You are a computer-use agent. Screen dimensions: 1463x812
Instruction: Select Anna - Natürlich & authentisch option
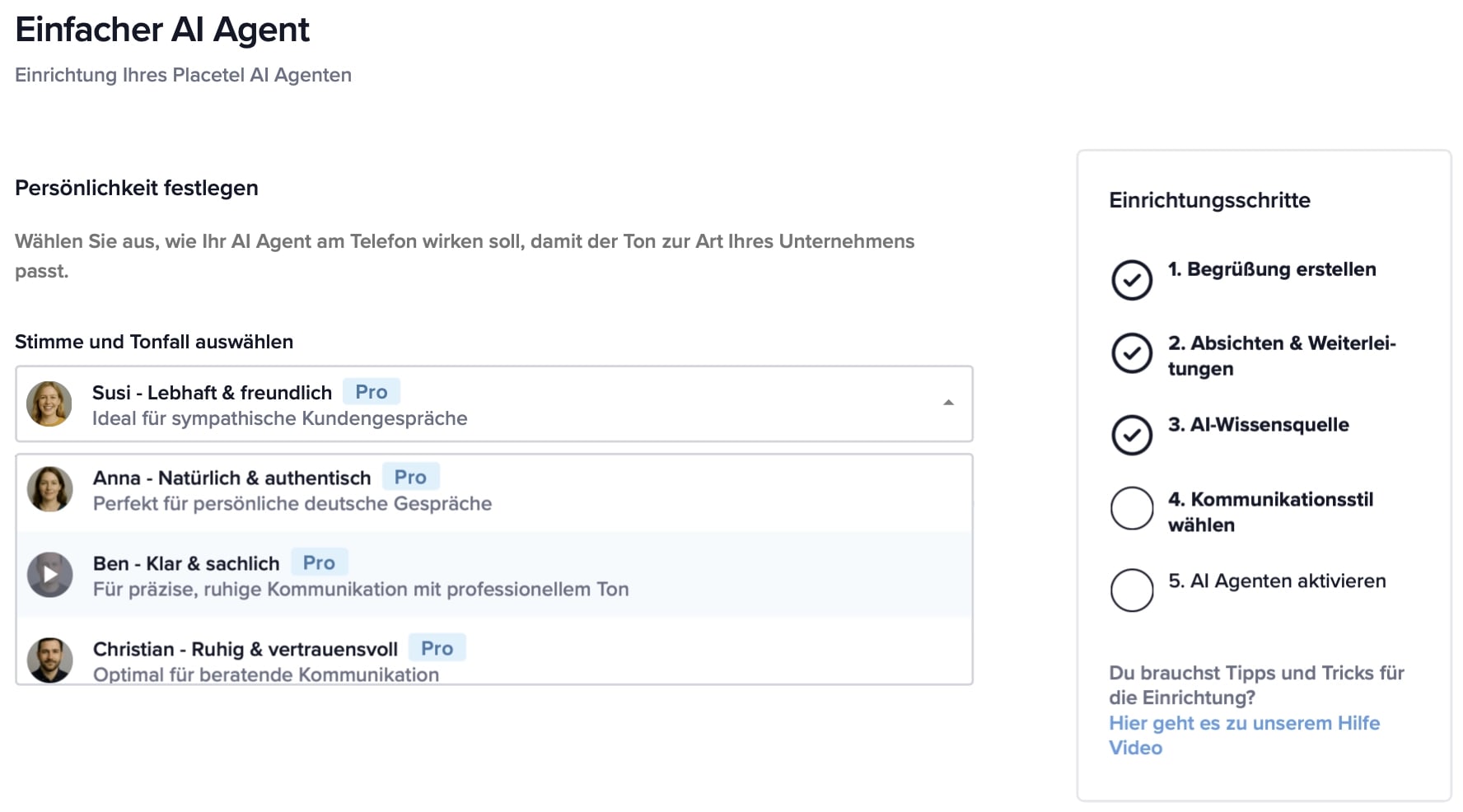click(231, 478)
